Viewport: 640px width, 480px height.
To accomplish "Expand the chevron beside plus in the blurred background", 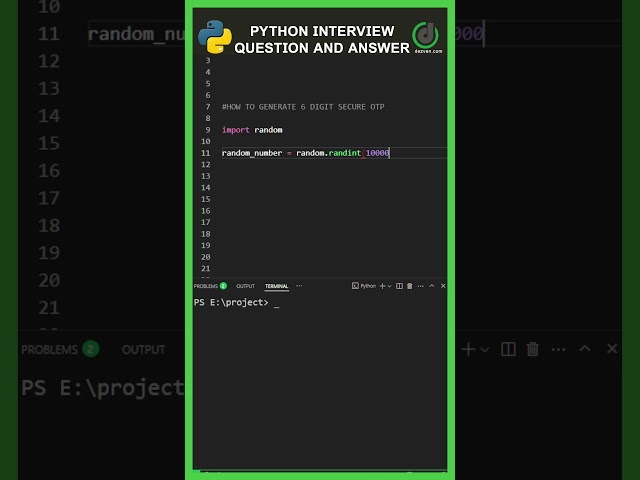I will click(x=484, y=350).
